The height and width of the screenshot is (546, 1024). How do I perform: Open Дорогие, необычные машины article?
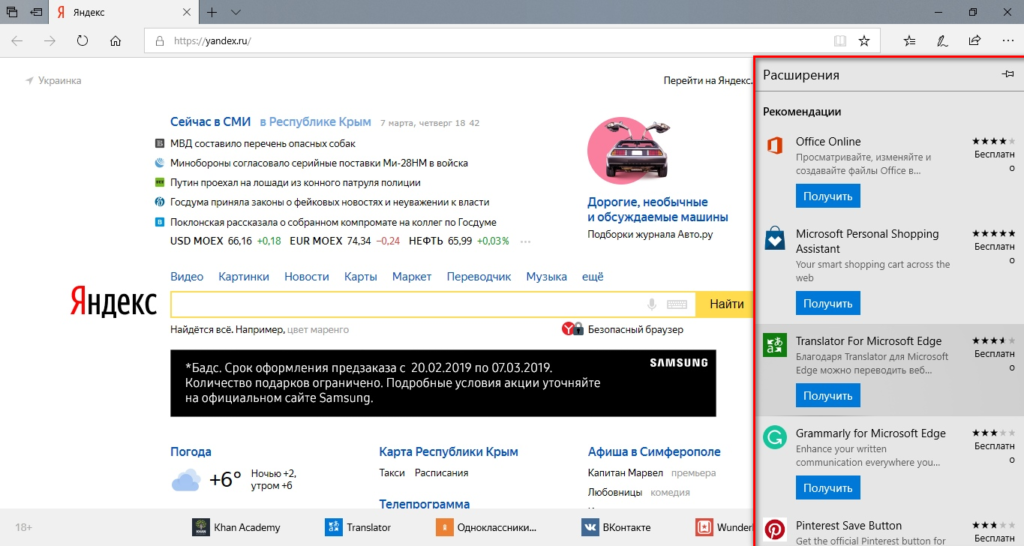point(657,209)
